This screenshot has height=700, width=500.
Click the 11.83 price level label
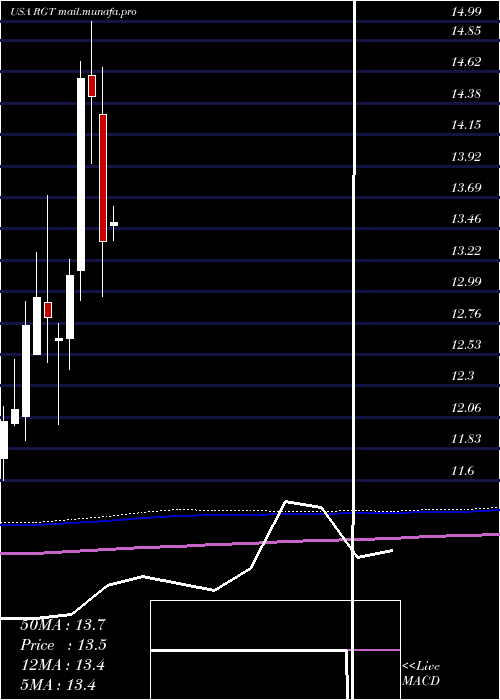pos(466,439)
